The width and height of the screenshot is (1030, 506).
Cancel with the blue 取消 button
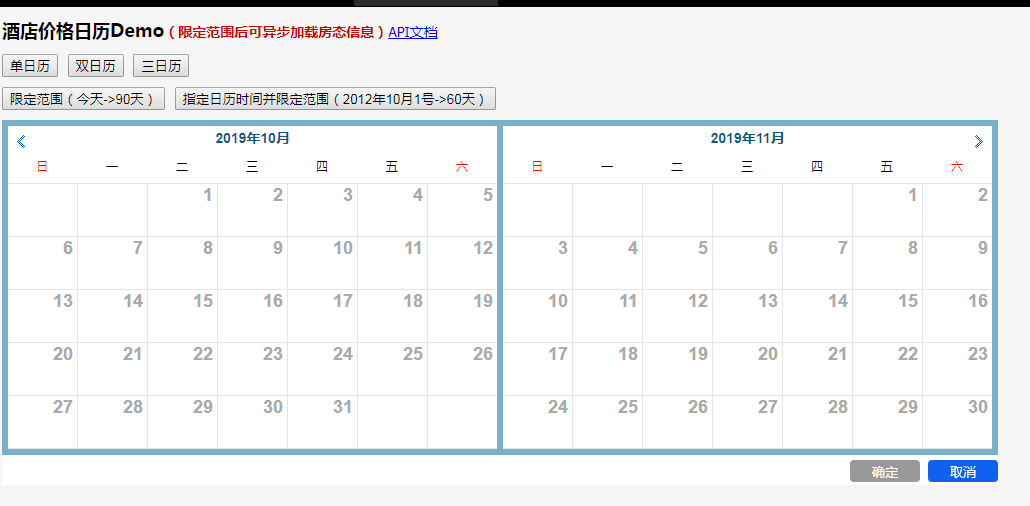pyautogui.click(x=962, y=471)
